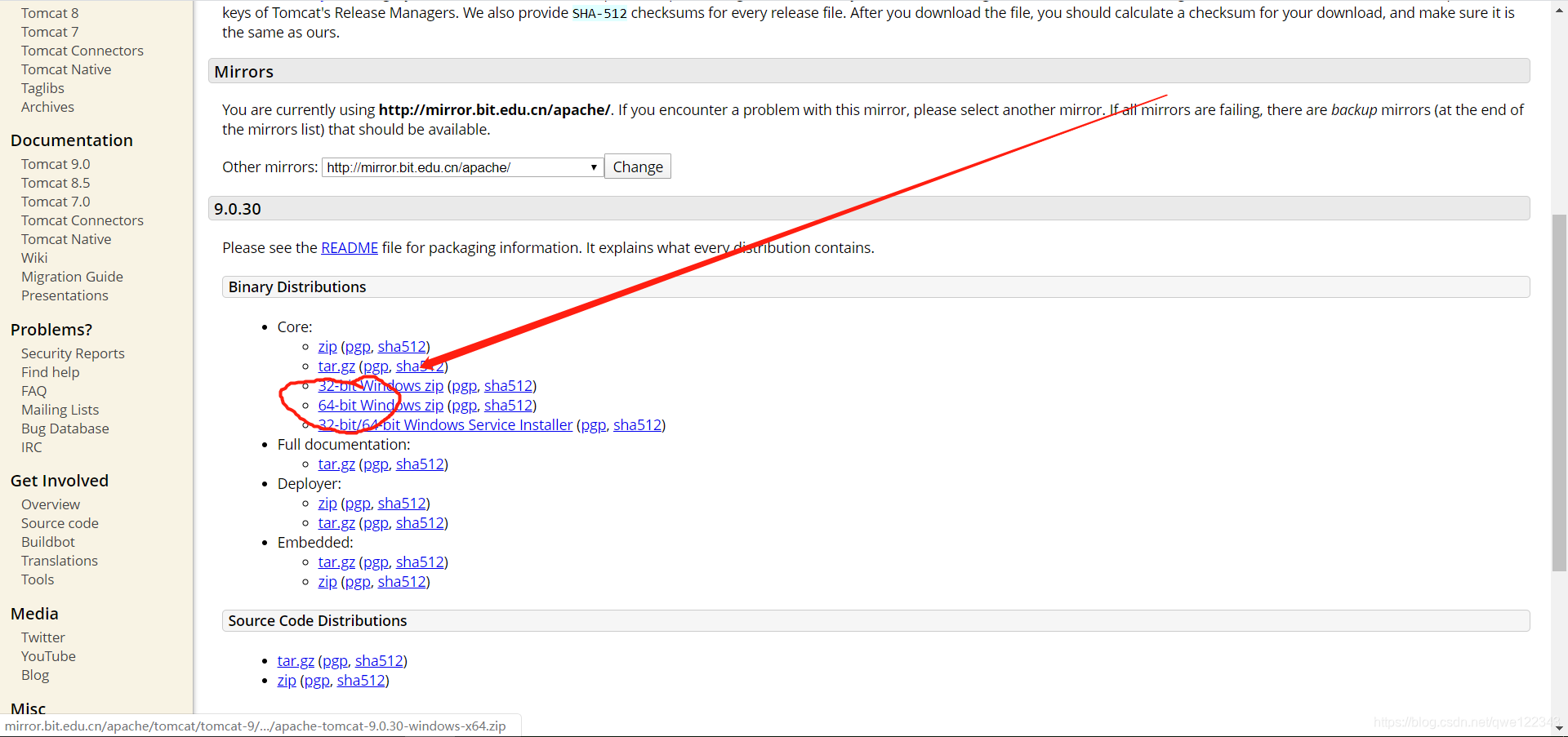
Task: Download the Core tar.gz distribution
Action: coord(336,366)
